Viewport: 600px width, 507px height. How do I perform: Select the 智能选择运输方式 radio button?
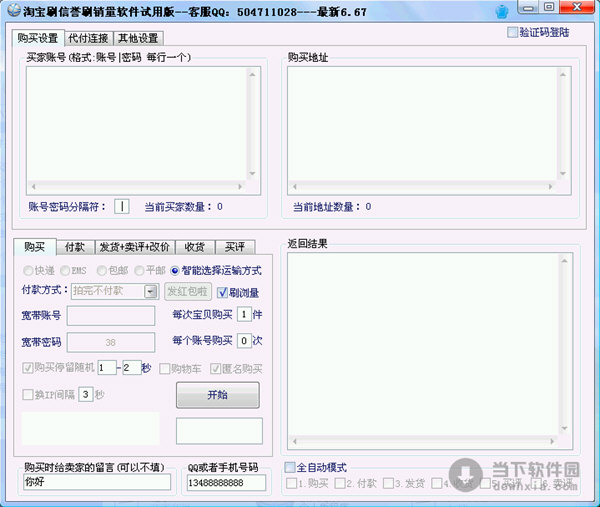(175, 271)
